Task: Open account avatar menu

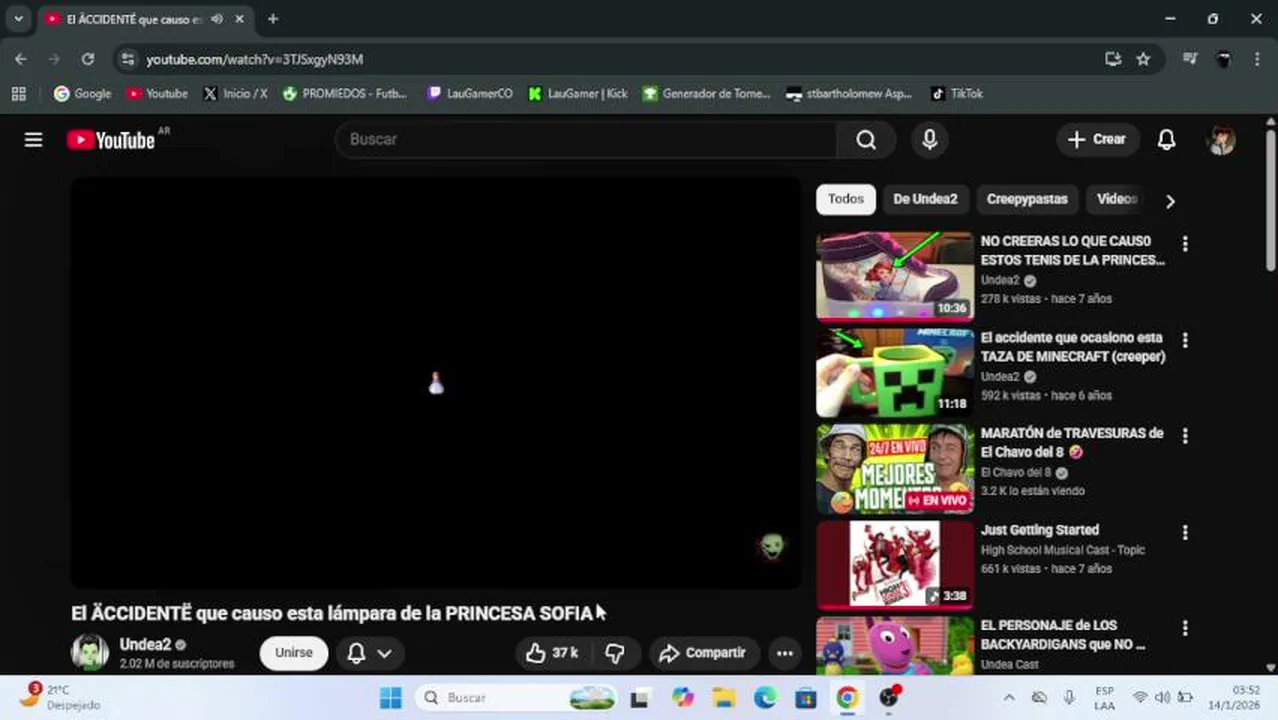Action: point(1222,140)
